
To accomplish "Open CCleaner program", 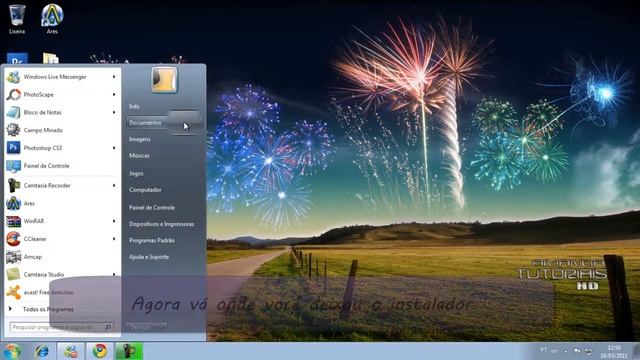I will 62,239.
